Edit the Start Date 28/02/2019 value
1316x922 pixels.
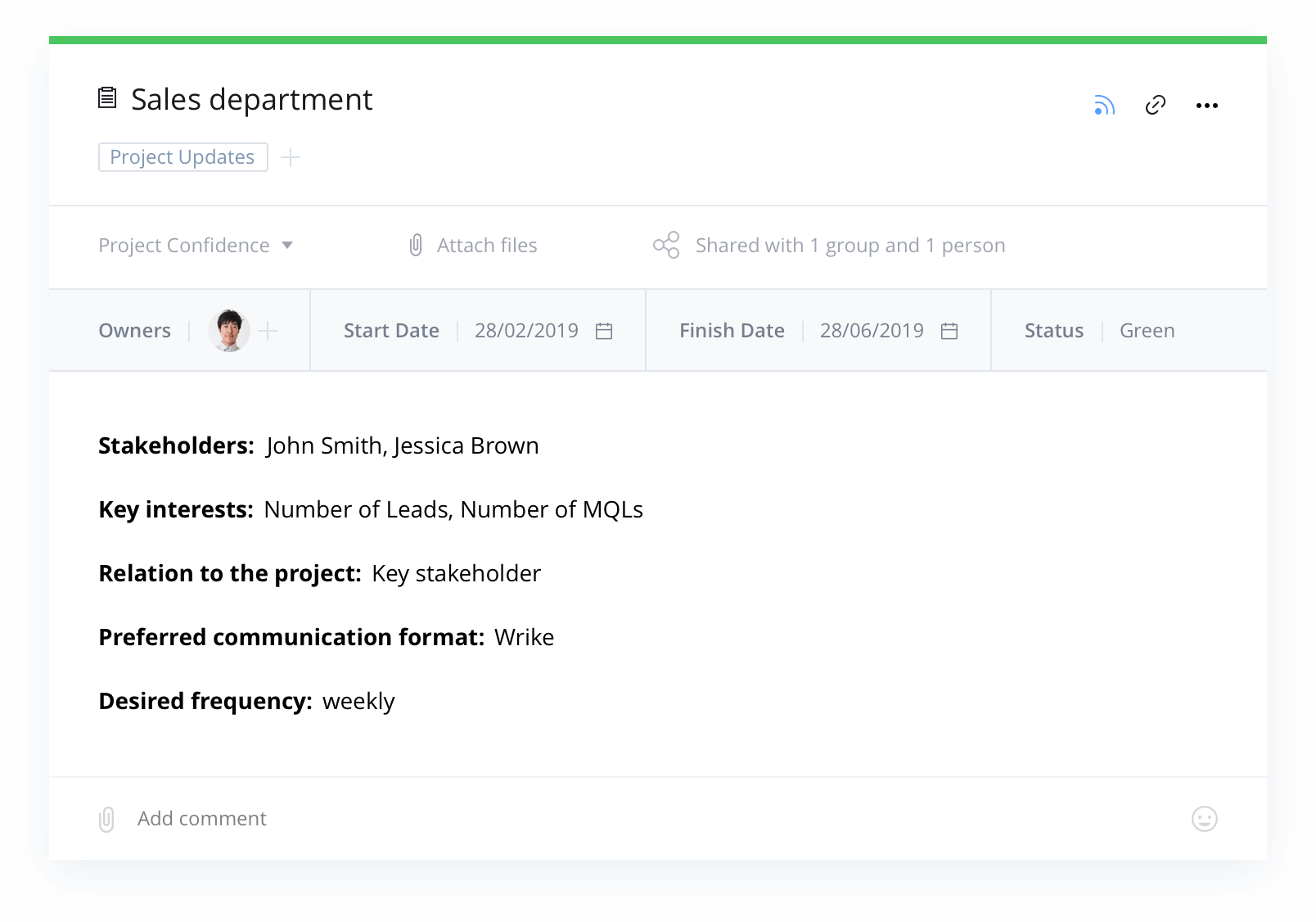point(526,331)
